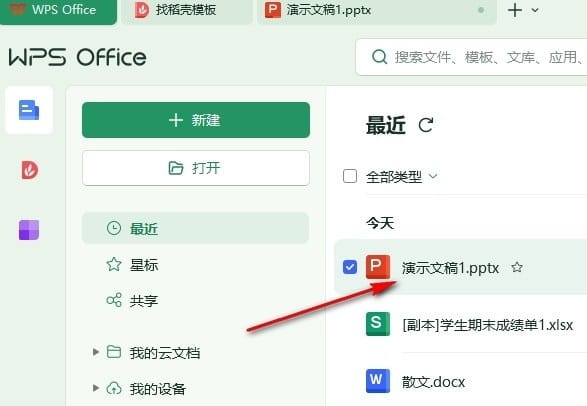Viewport: 587px width, 406px height.
Task: Switch to the 演示文稿1.pptx tab
Action: pyautogui.click(x=377, y=11)
